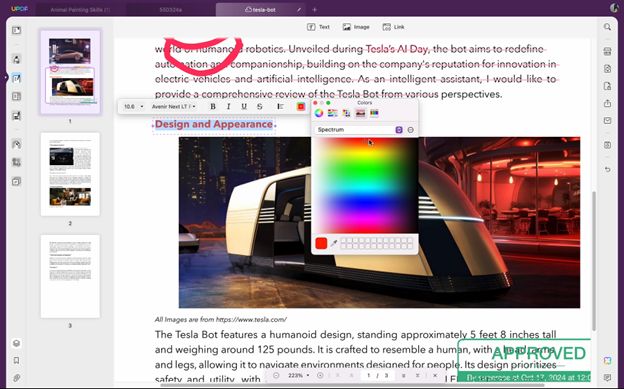The height and width of the screenshot is (389, 624).
Task: Switch to the tesla-bot tab
Action: click(x=261, y=10)
